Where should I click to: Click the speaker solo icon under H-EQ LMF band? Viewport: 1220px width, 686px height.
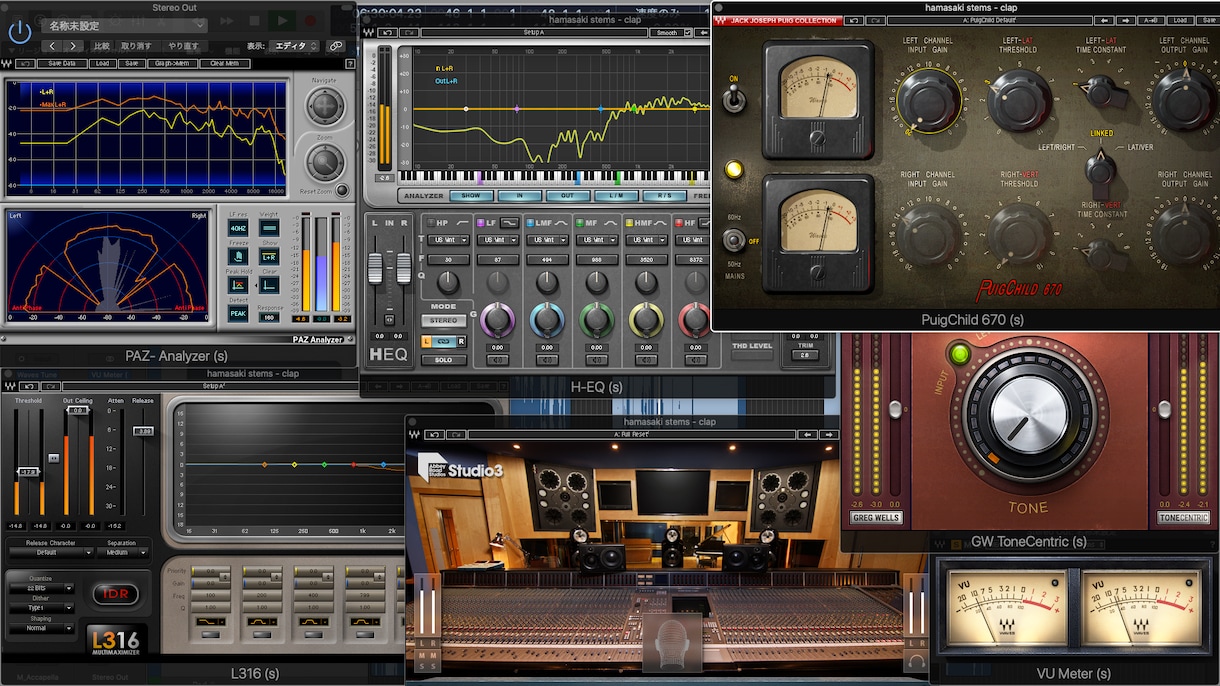click(x=547, y=360)
